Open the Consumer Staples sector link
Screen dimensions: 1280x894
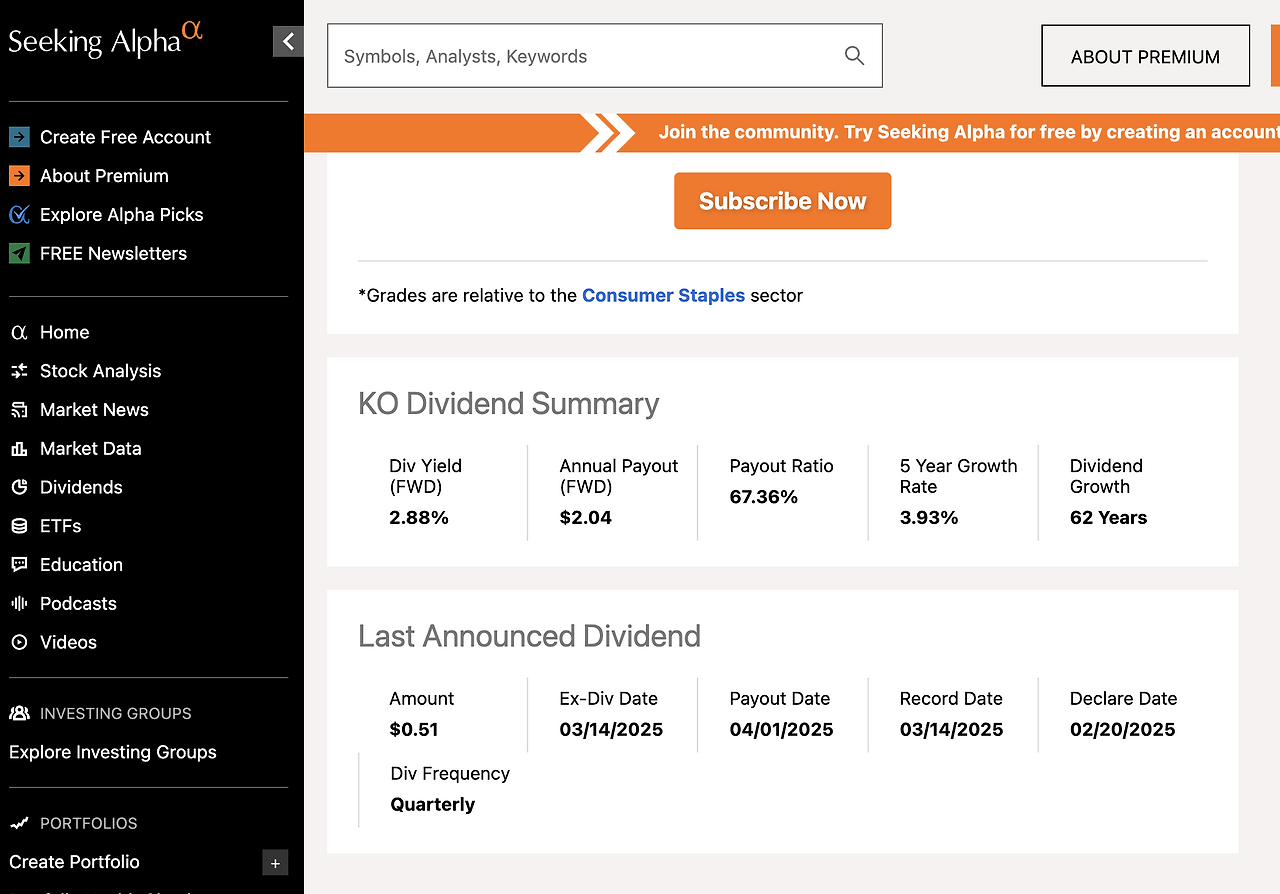coord(663,295)
